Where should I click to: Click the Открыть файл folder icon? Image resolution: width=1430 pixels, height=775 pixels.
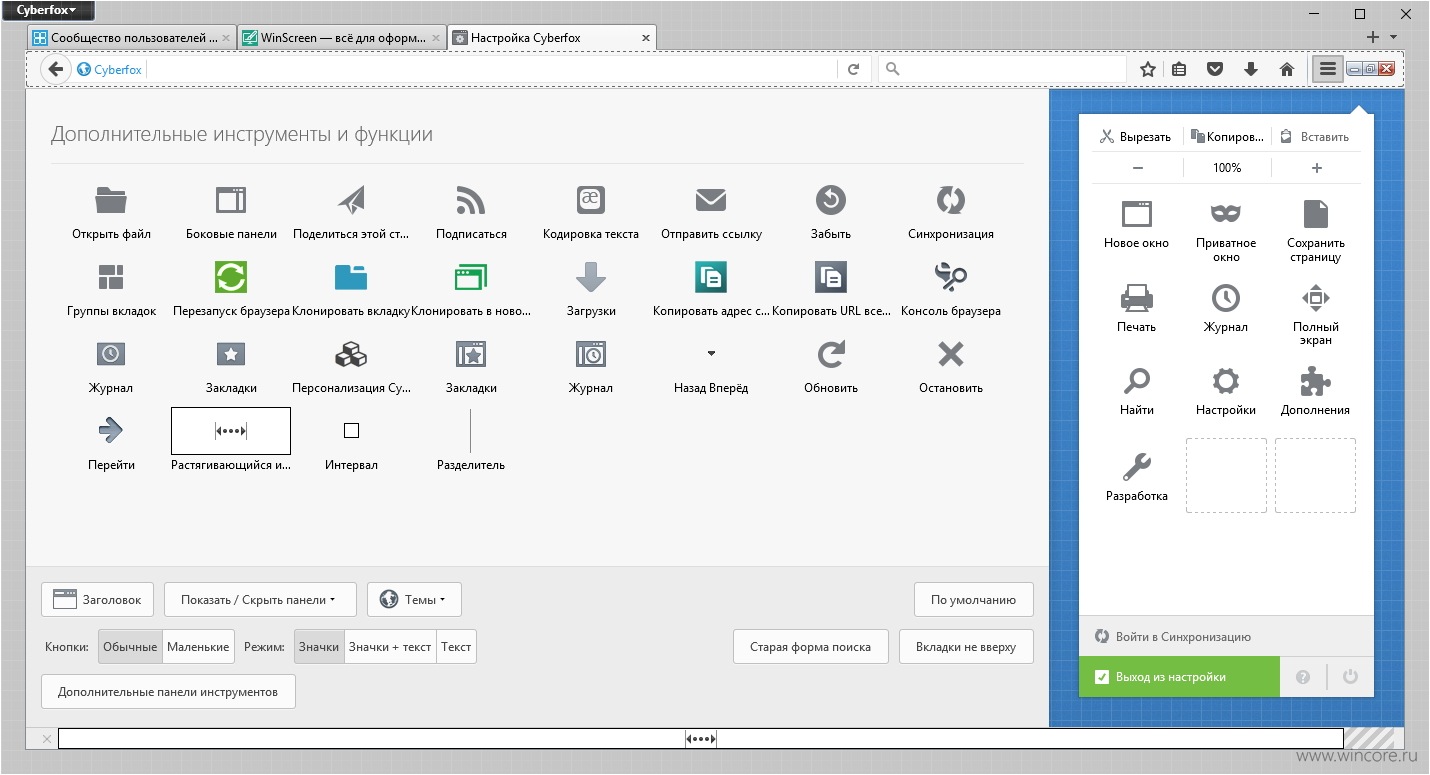pyautogui.click(x=111, y=200)
